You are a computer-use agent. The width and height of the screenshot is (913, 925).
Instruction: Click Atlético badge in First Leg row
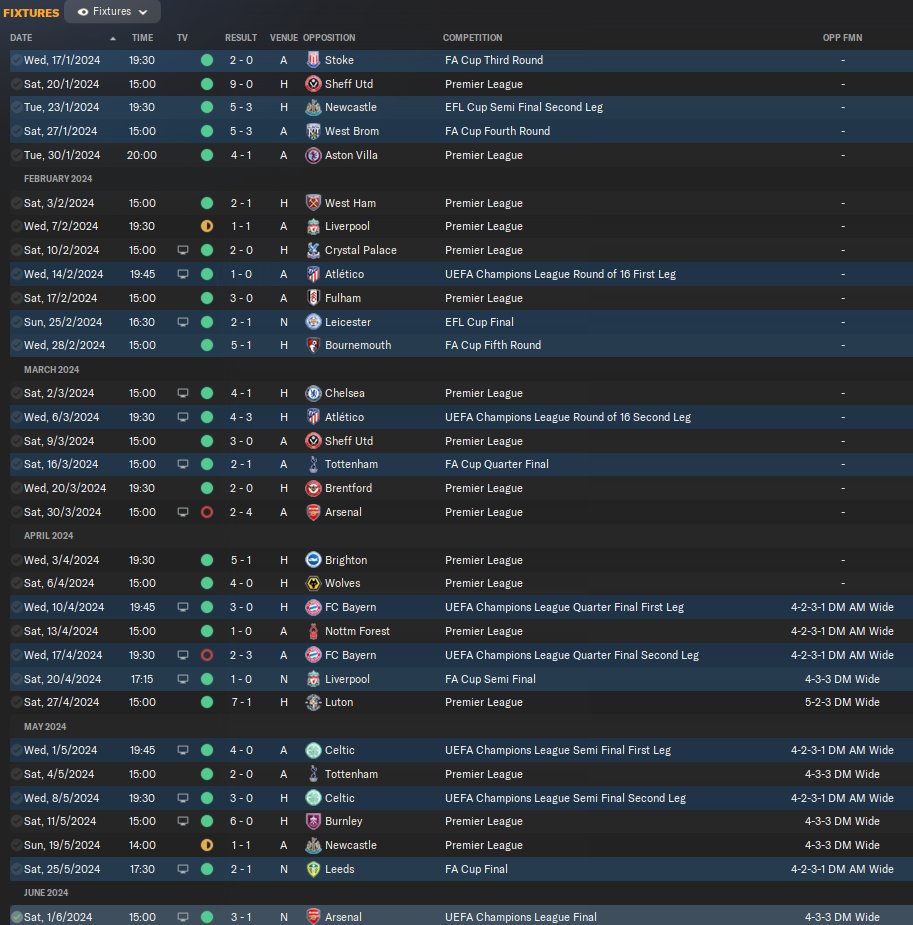[x=313, y=274]
